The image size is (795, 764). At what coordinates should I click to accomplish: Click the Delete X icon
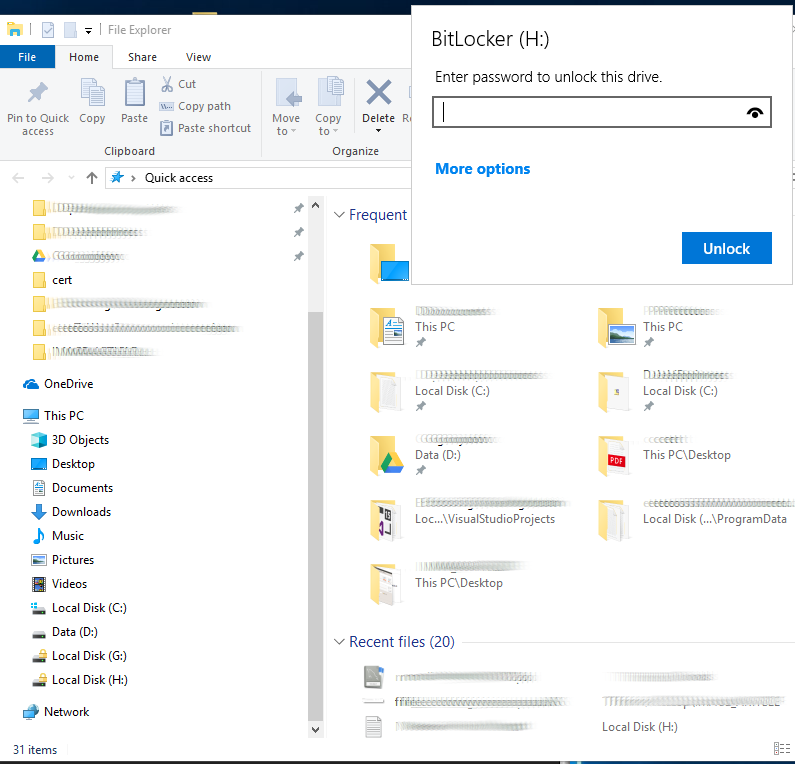pyautogui.click(x=378, y=92)
